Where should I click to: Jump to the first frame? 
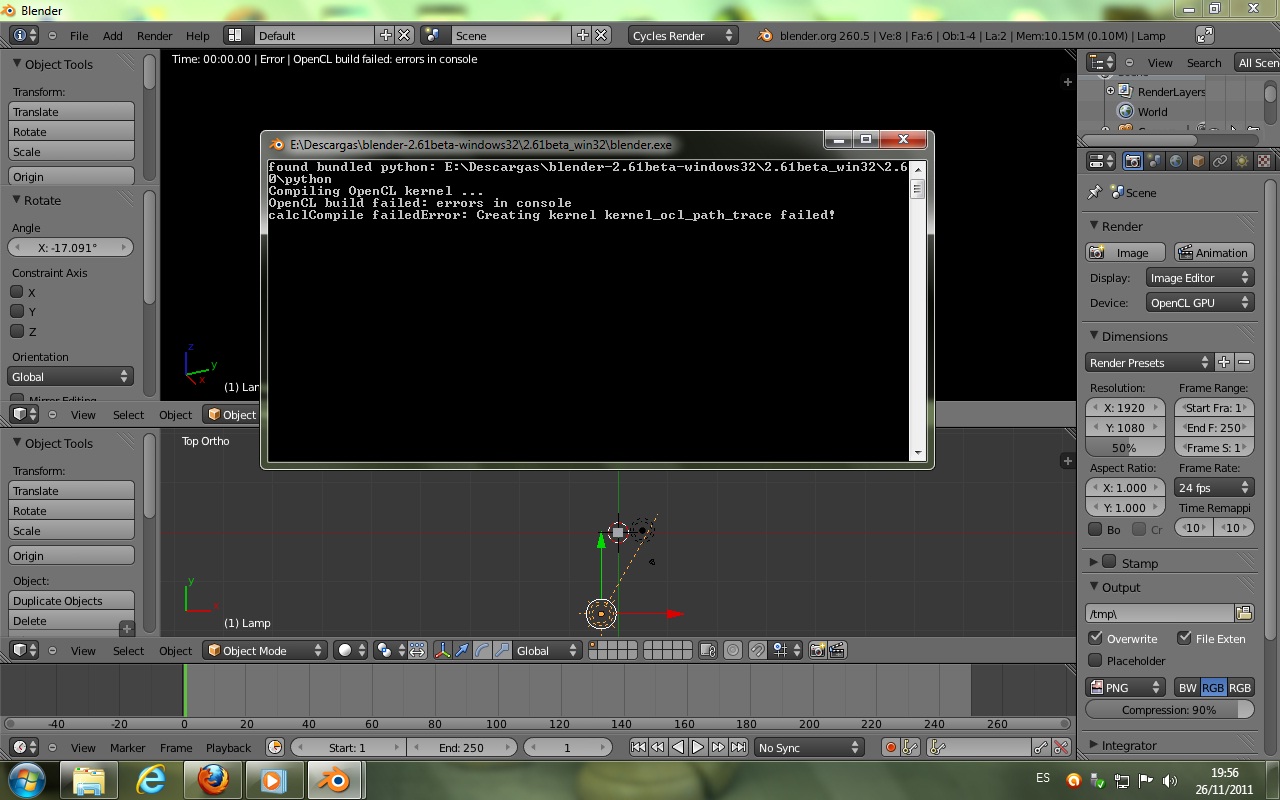click(x=638, y=747)
